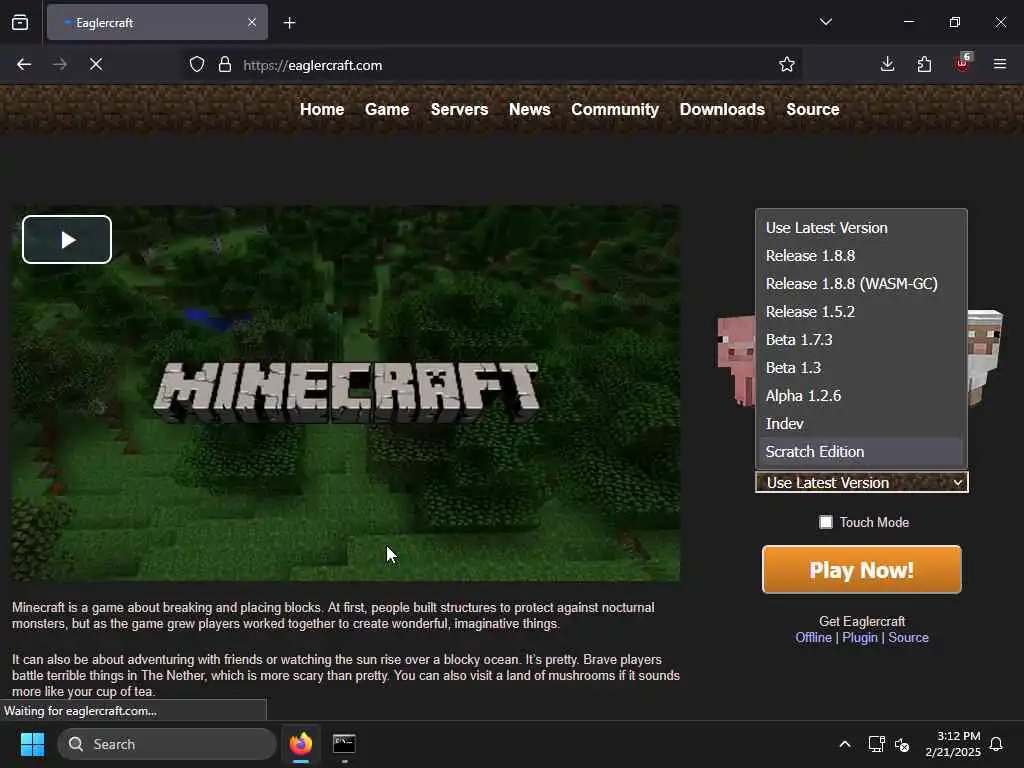Select Scratch Edition option
Viewport: 1024px width, 768px height.
861,452
